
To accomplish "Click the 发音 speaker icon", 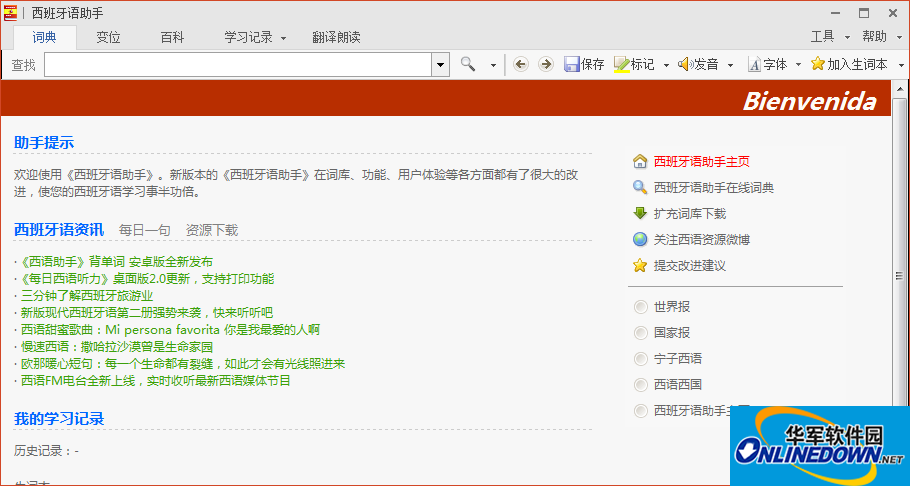I will [x=685, y=64].
